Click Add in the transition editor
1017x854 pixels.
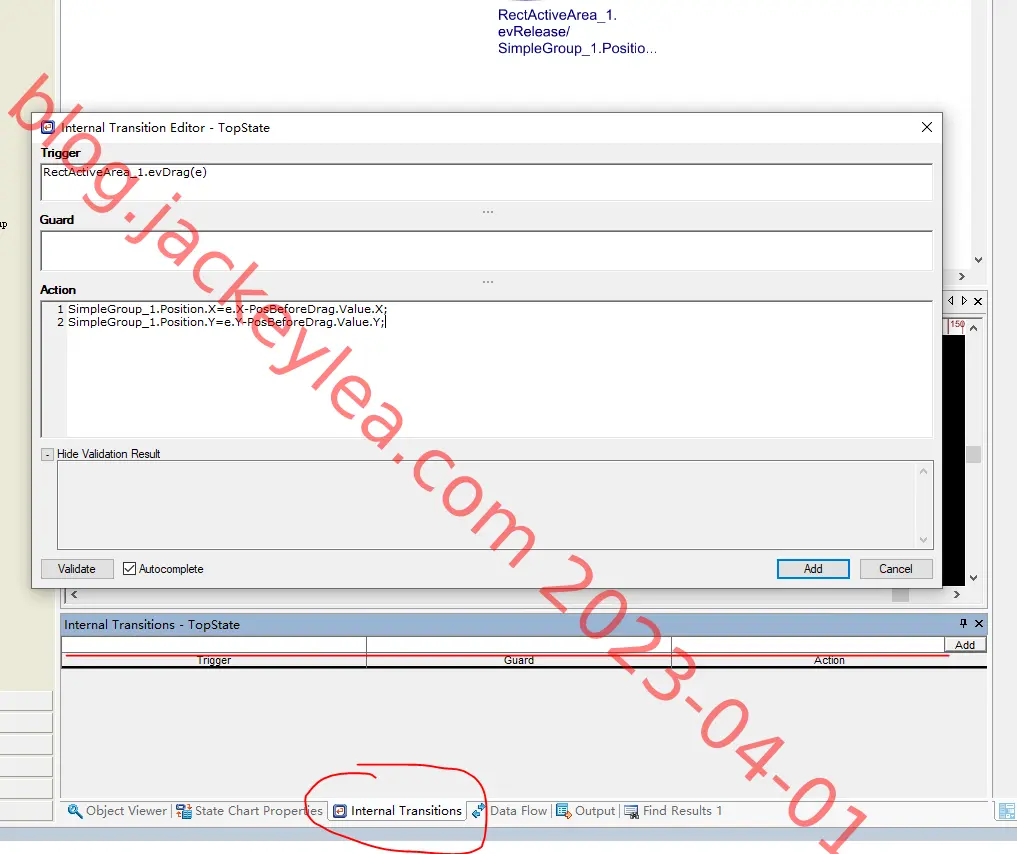pos(813,569)
